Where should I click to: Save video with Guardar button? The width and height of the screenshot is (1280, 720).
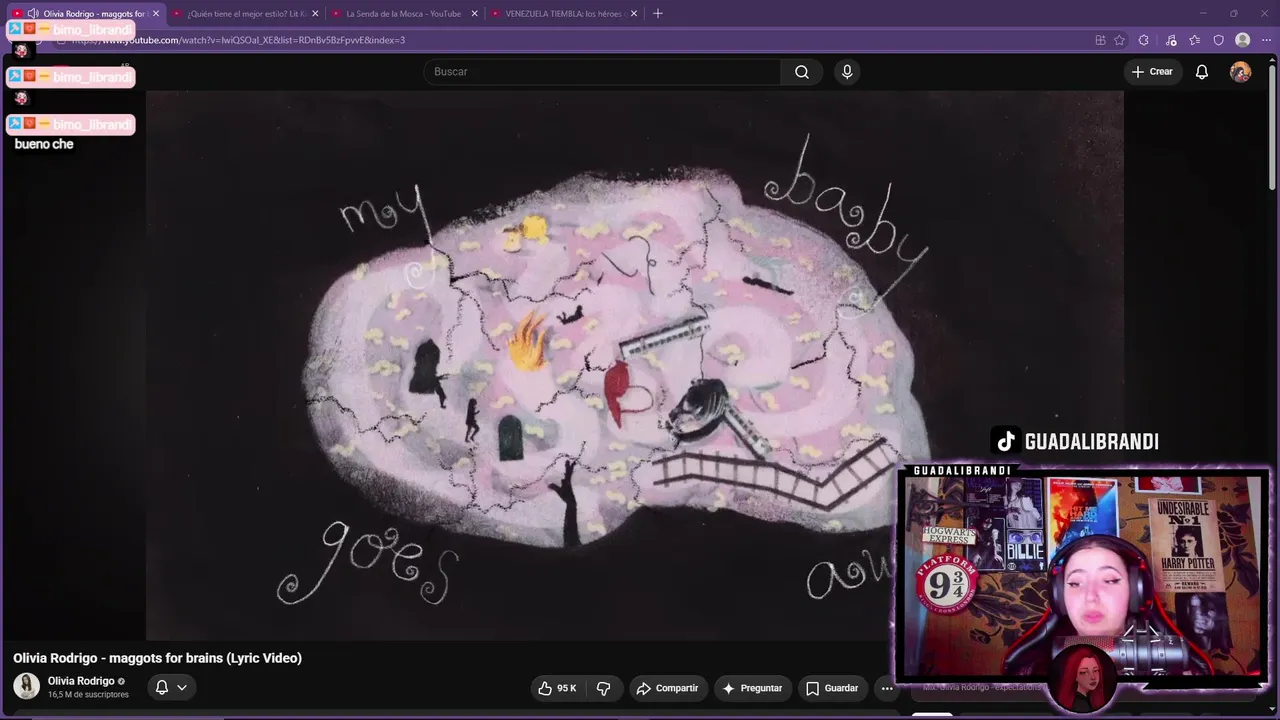point(832,688)
